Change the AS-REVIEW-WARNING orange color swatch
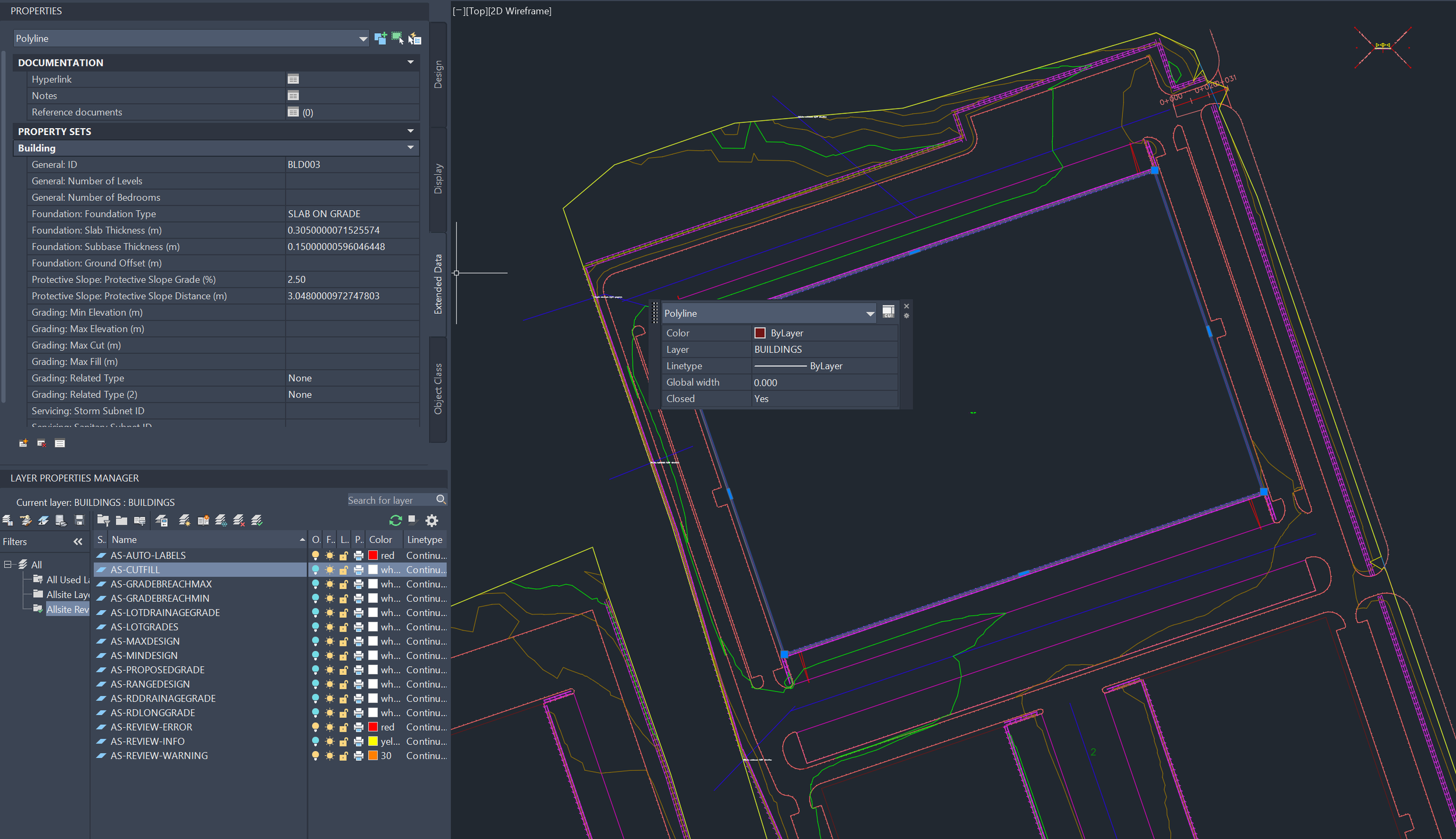Viewport: 1456px width, 839px height. [x=373, y=756]
